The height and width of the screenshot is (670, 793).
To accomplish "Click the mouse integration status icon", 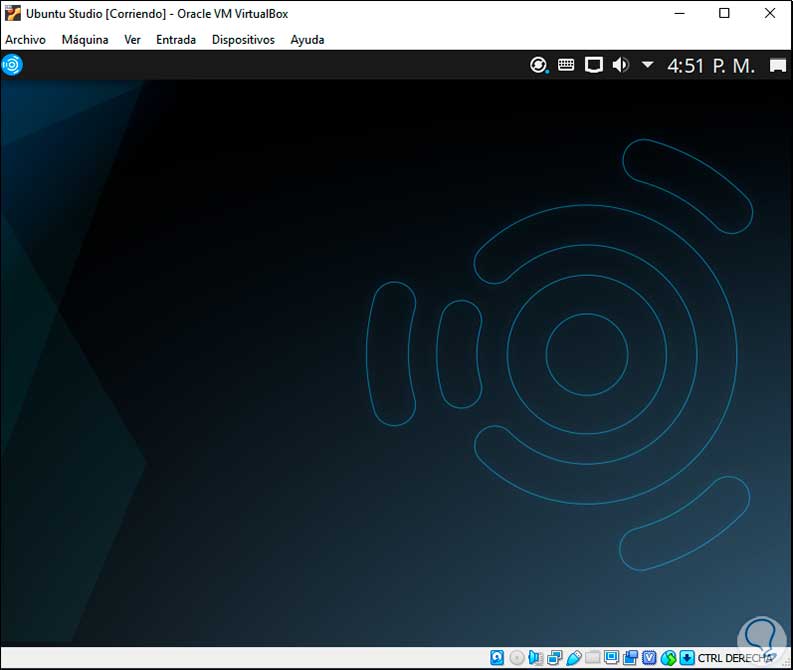I will click(669, 658).
